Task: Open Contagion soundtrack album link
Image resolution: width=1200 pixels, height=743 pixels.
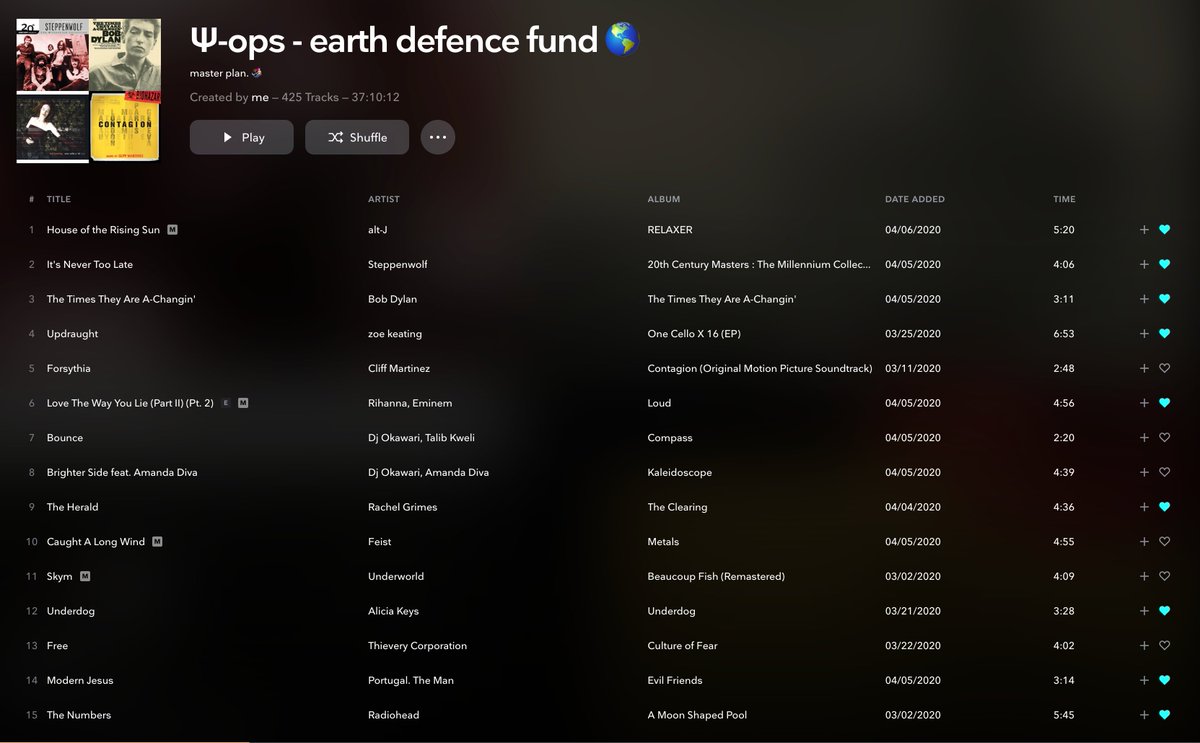Action: (x=760, y=369)
